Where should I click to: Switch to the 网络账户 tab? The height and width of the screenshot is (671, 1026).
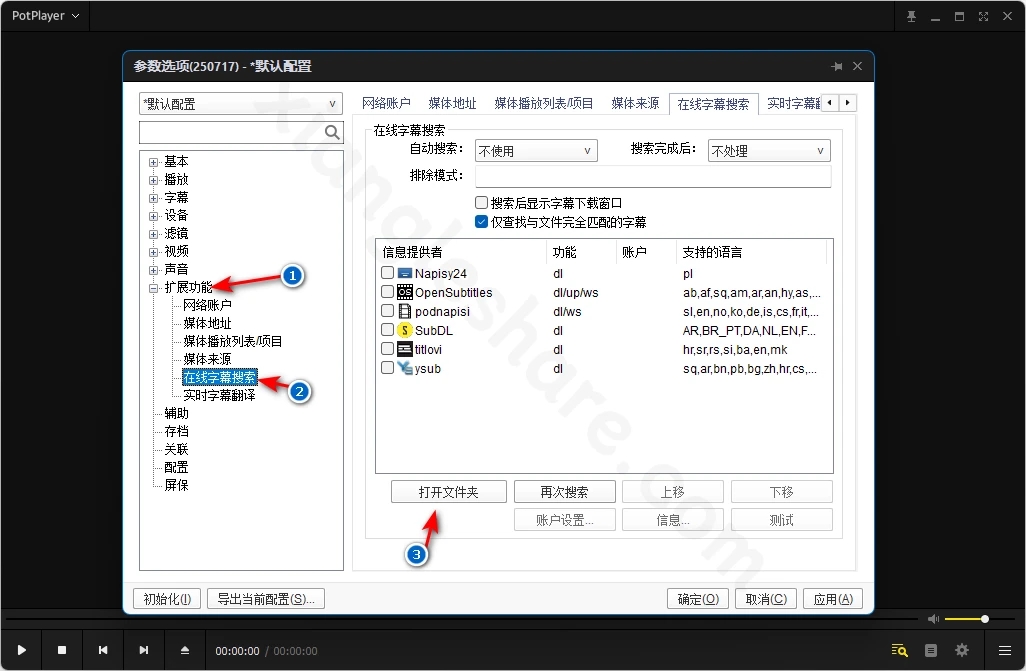click(386, 103)
